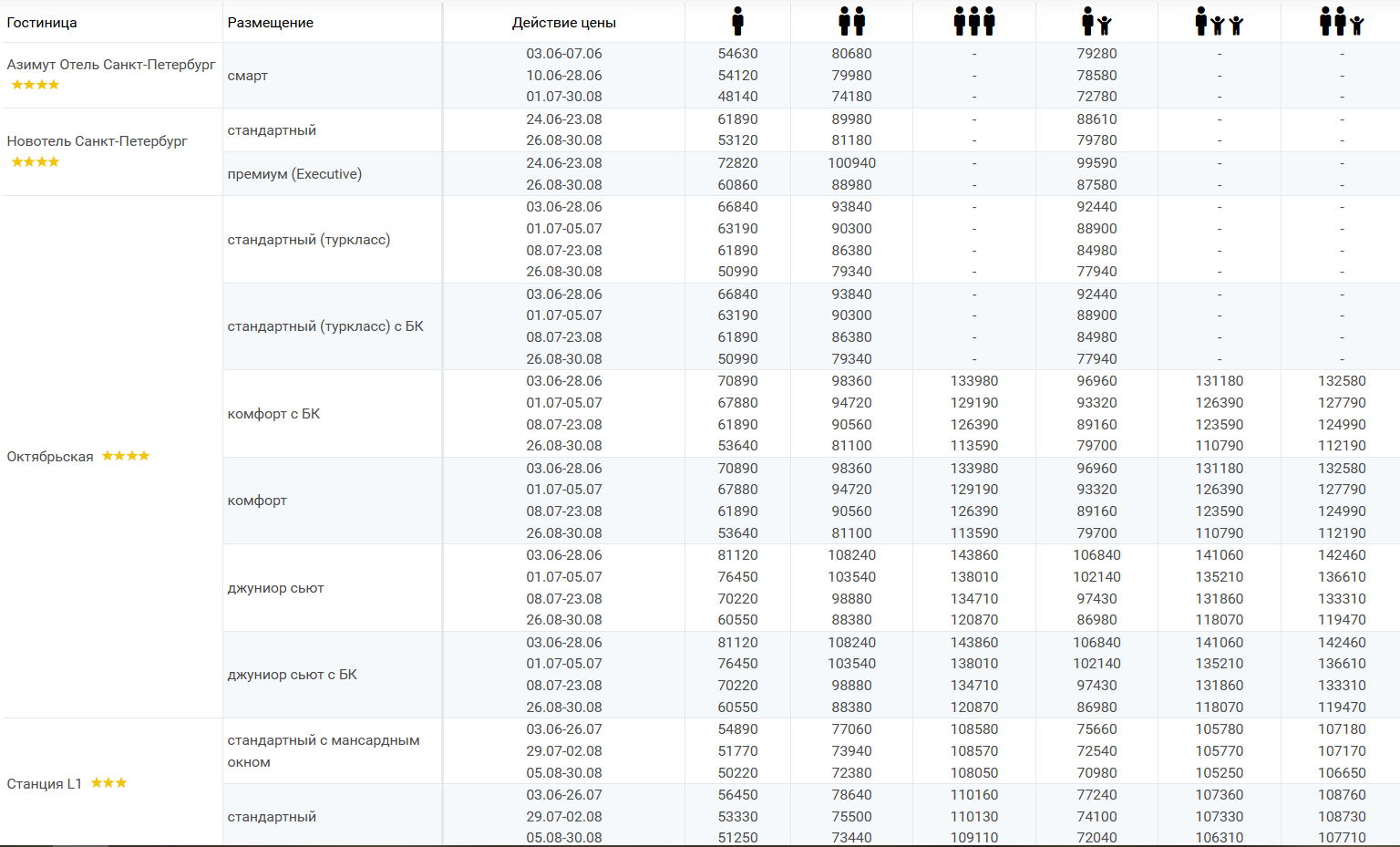Click the price 54120

coord(737,76)
